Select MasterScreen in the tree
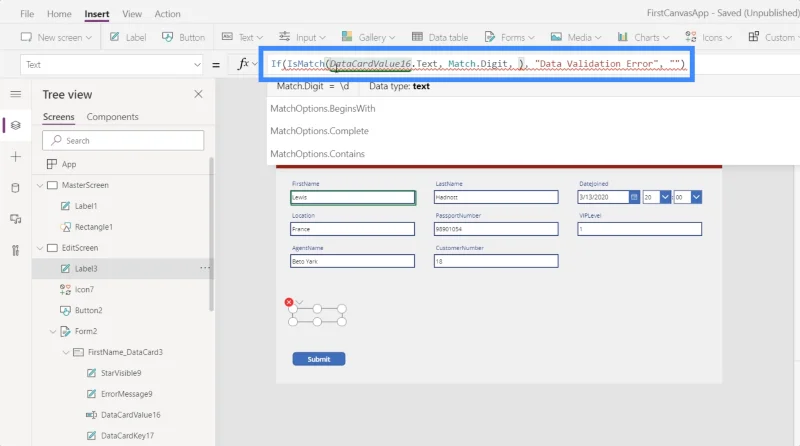This screenshot has width=800, height=446. 85,185
